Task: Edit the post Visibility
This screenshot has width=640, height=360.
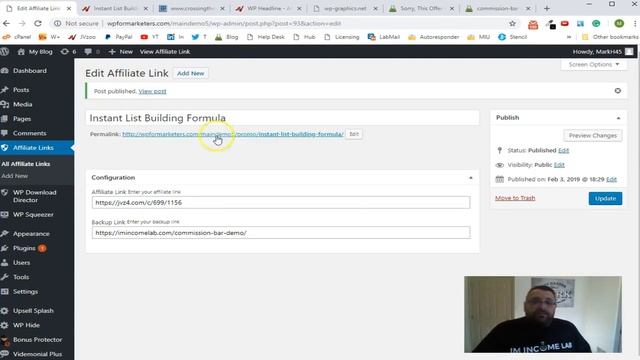Action: click(x=559, y=165)
